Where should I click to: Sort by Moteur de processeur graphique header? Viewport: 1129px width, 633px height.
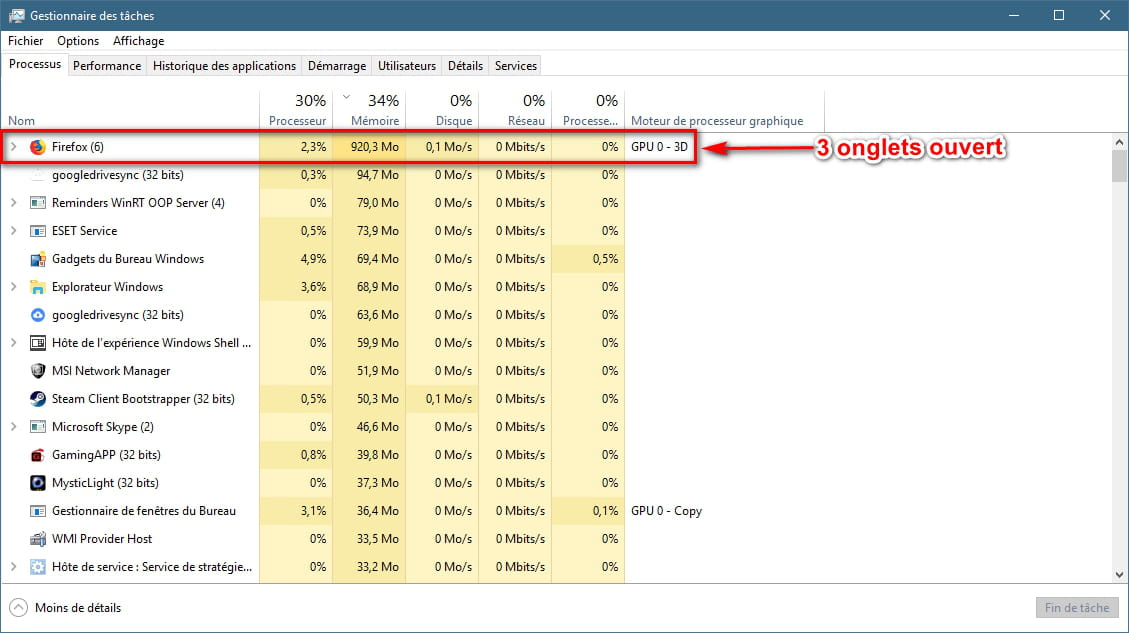click(724, 110)
